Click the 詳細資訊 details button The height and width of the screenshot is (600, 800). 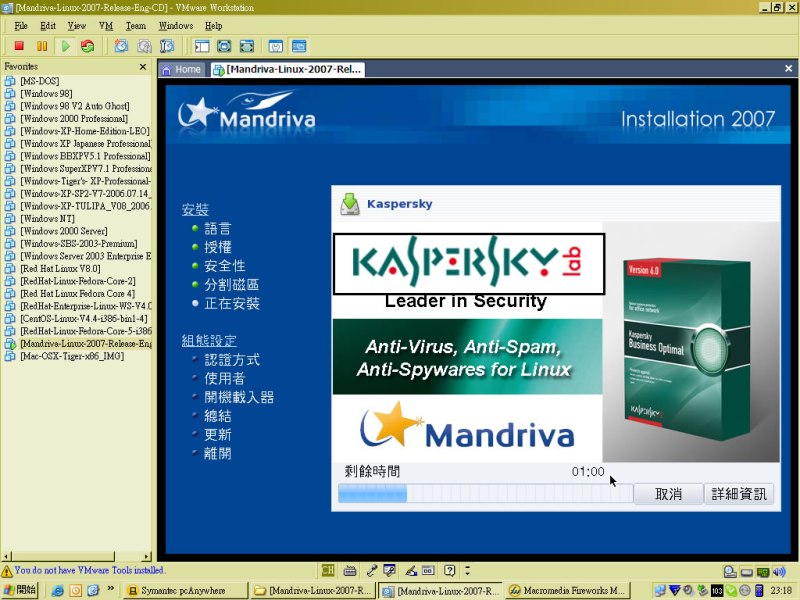739,494
